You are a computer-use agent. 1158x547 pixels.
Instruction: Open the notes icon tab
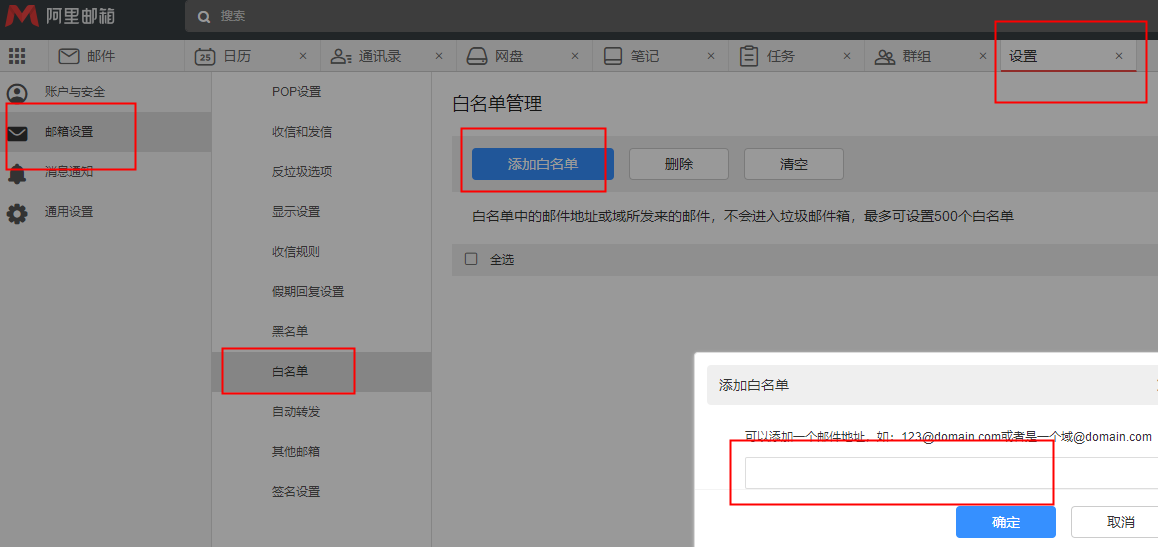click(x=613, y=56)
